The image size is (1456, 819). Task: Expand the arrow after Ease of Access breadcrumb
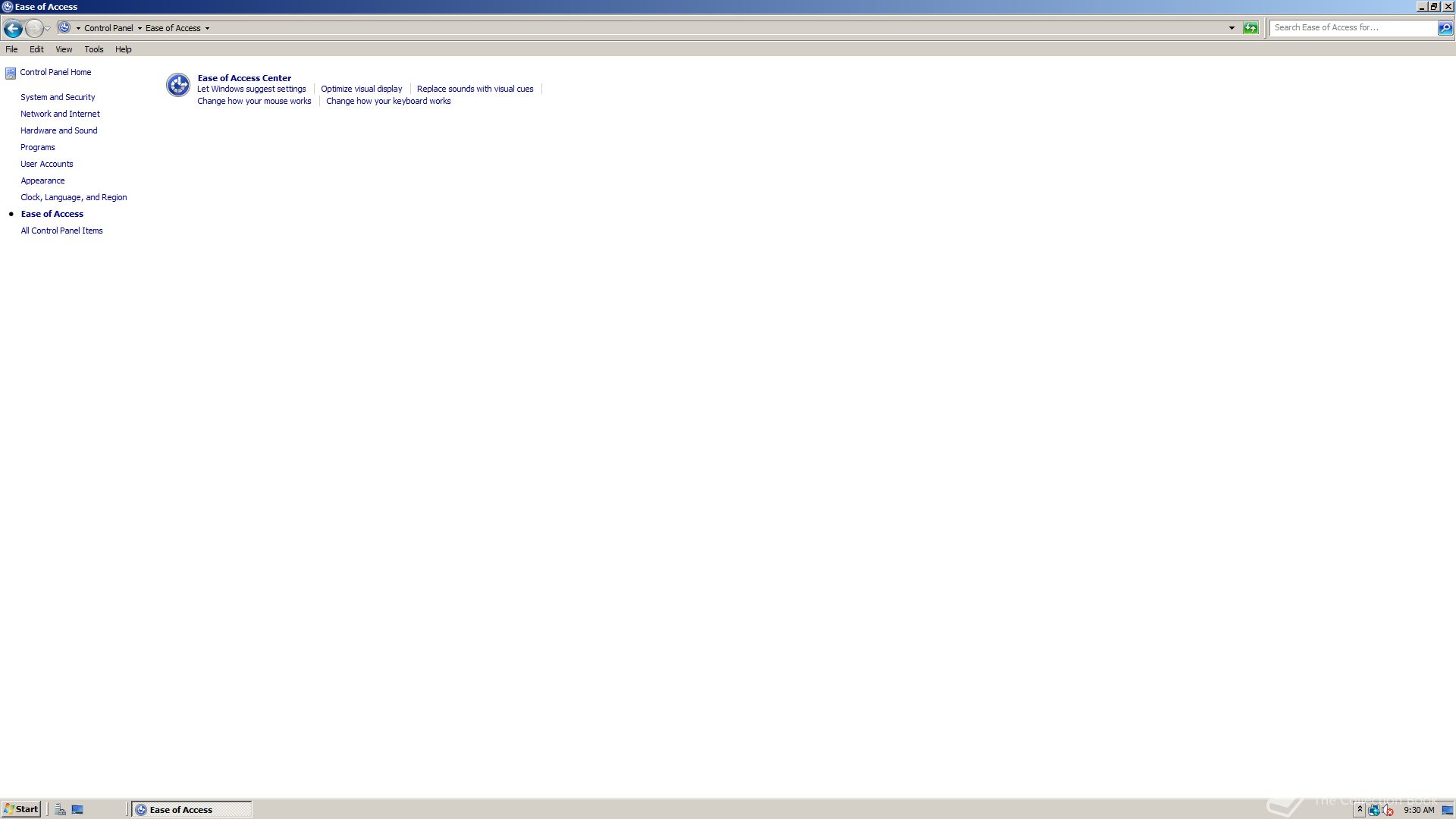point(207,28)
